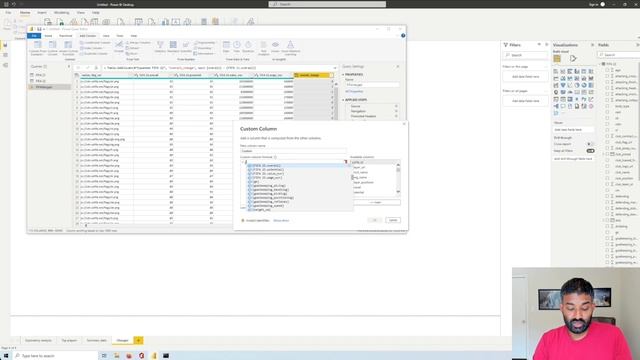The height and width of the screenshot is (360, 640).
Task: Click the Filters pane search box
Action: [525, 55]
